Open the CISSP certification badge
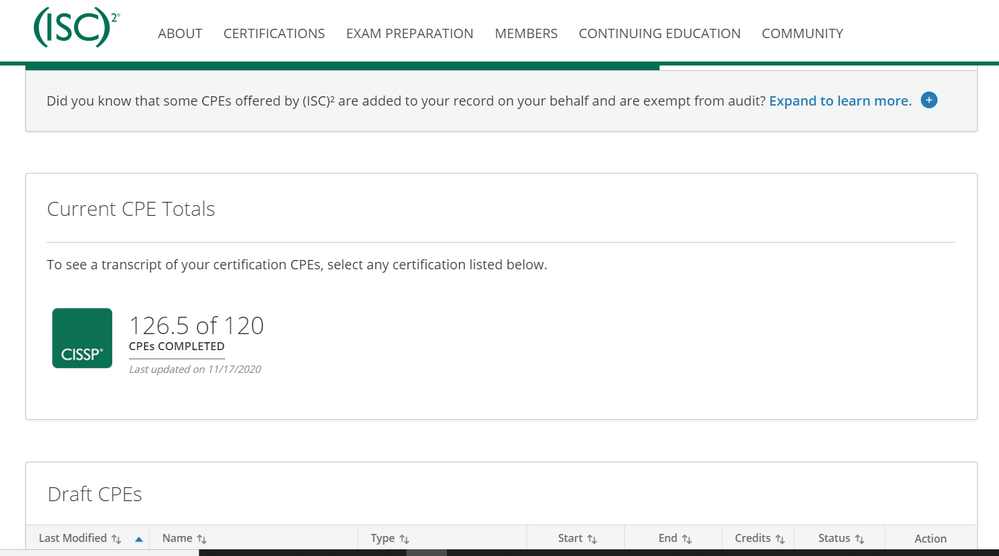This screenshot has width=999, height=556. [x=82, y=338]
